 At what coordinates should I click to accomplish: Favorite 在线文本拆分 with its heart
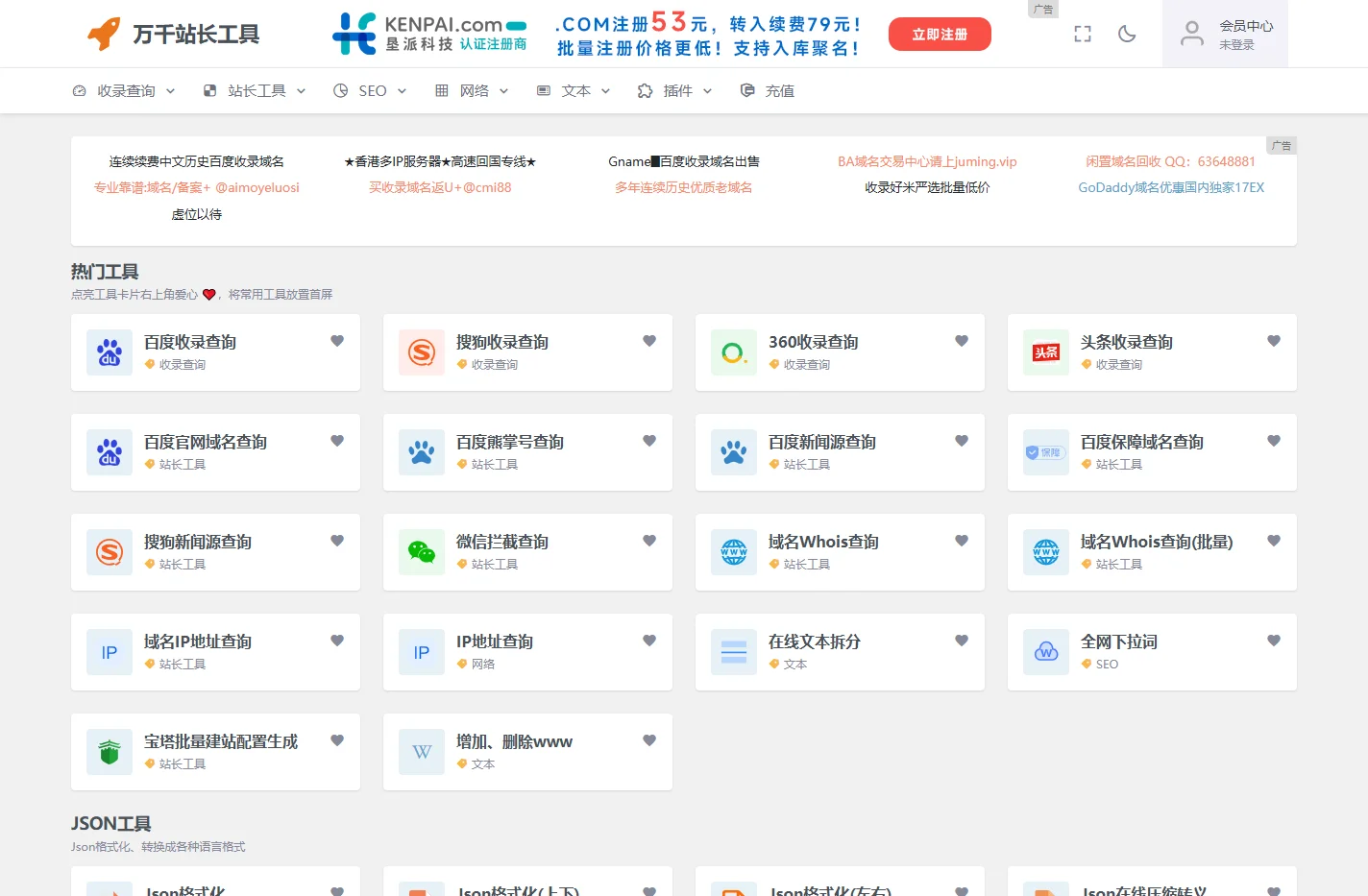click(962, 641)
